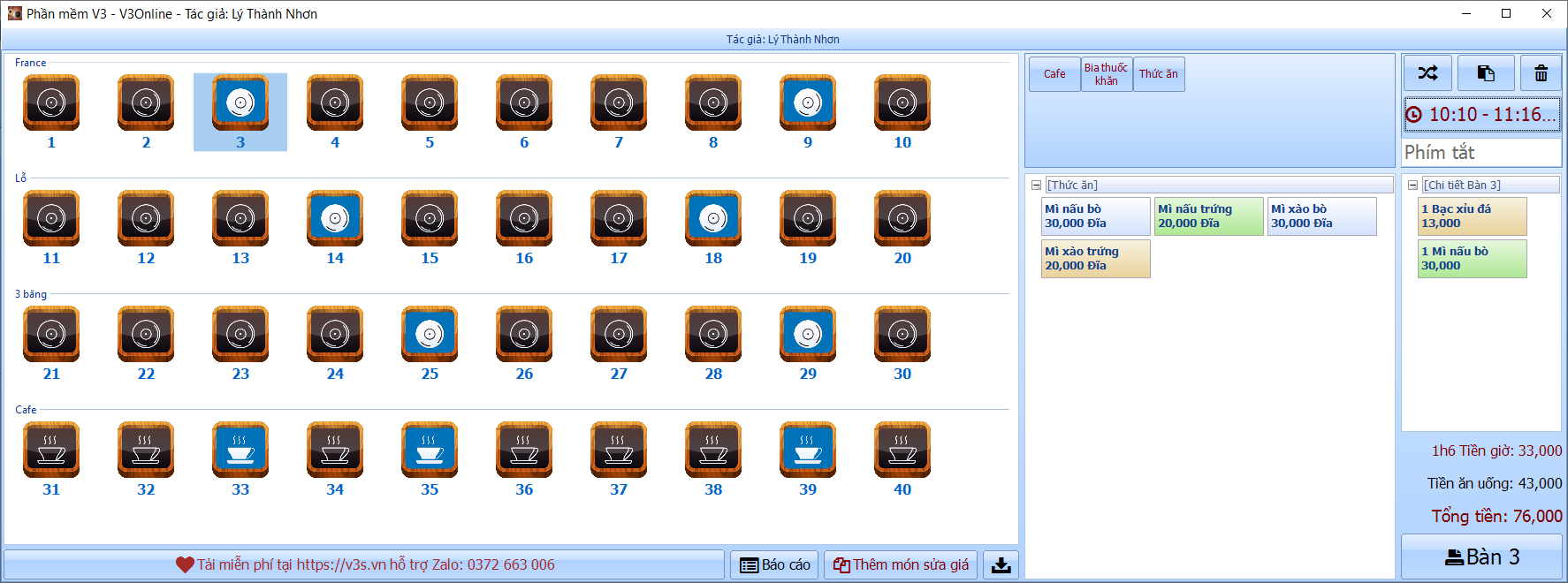The width and height of the screenshot is (1568, 583).
Task: Select active billiard table 14
Action: pos(335,228)
